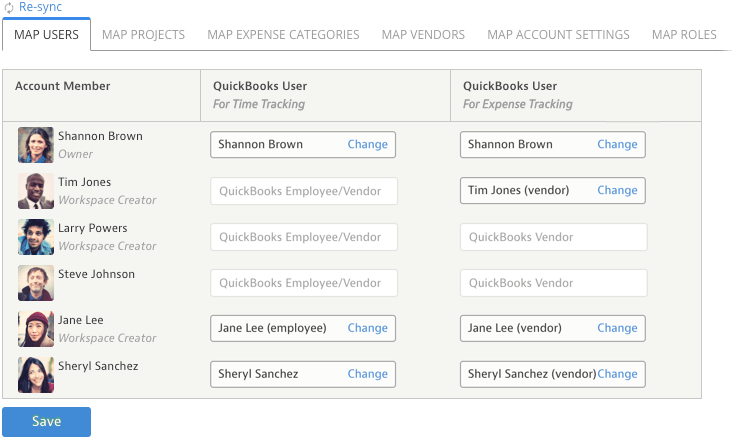739x441 pixels.
Task: Go to the Map Vendors tab
Action: coord(423,35)
